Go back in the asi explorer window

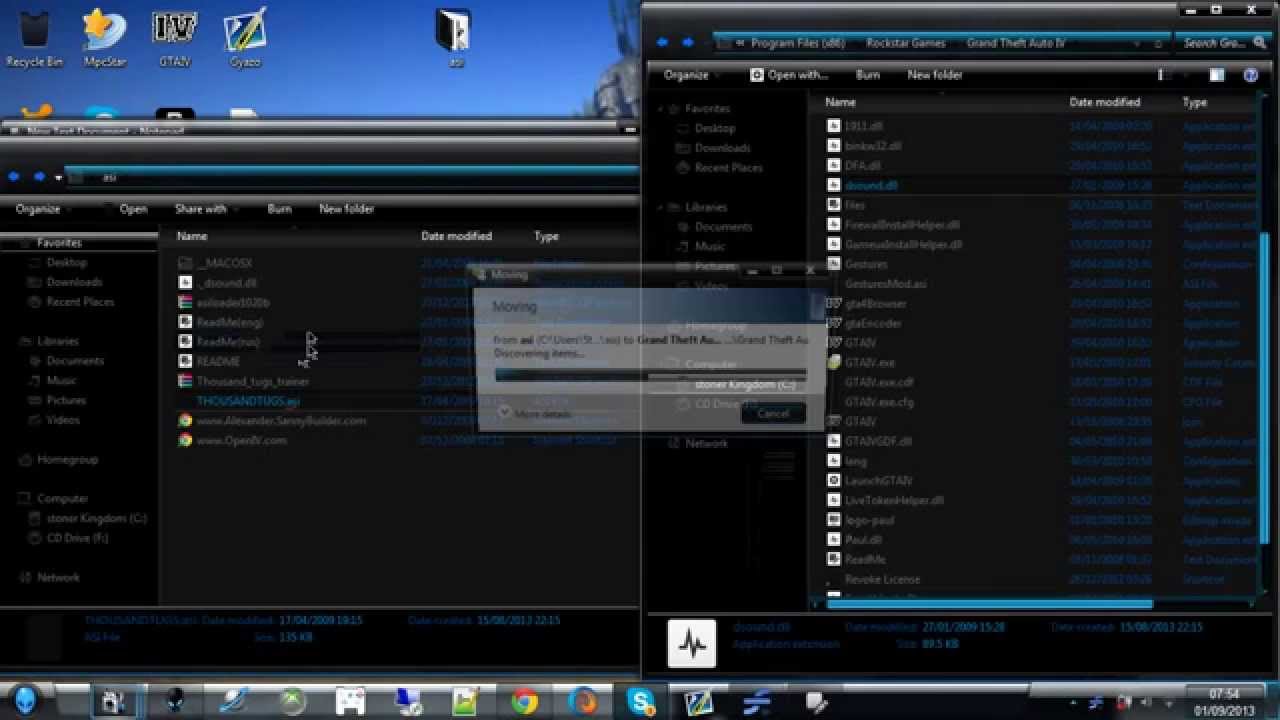point(14,177)
